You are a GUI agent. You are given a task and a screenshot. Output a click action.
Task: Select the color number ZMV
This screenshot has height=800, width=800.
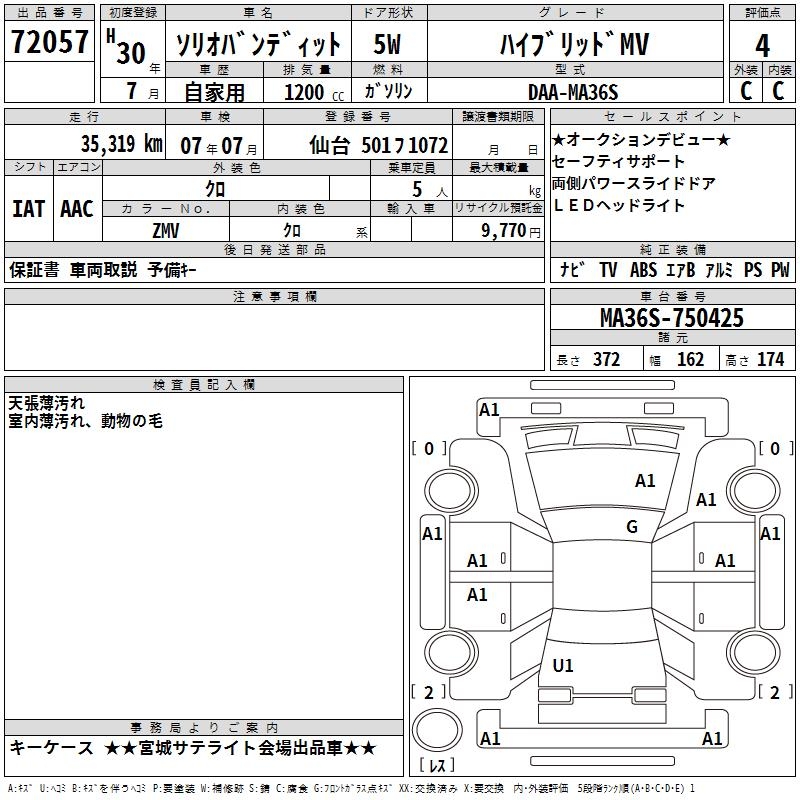[166, 231]
